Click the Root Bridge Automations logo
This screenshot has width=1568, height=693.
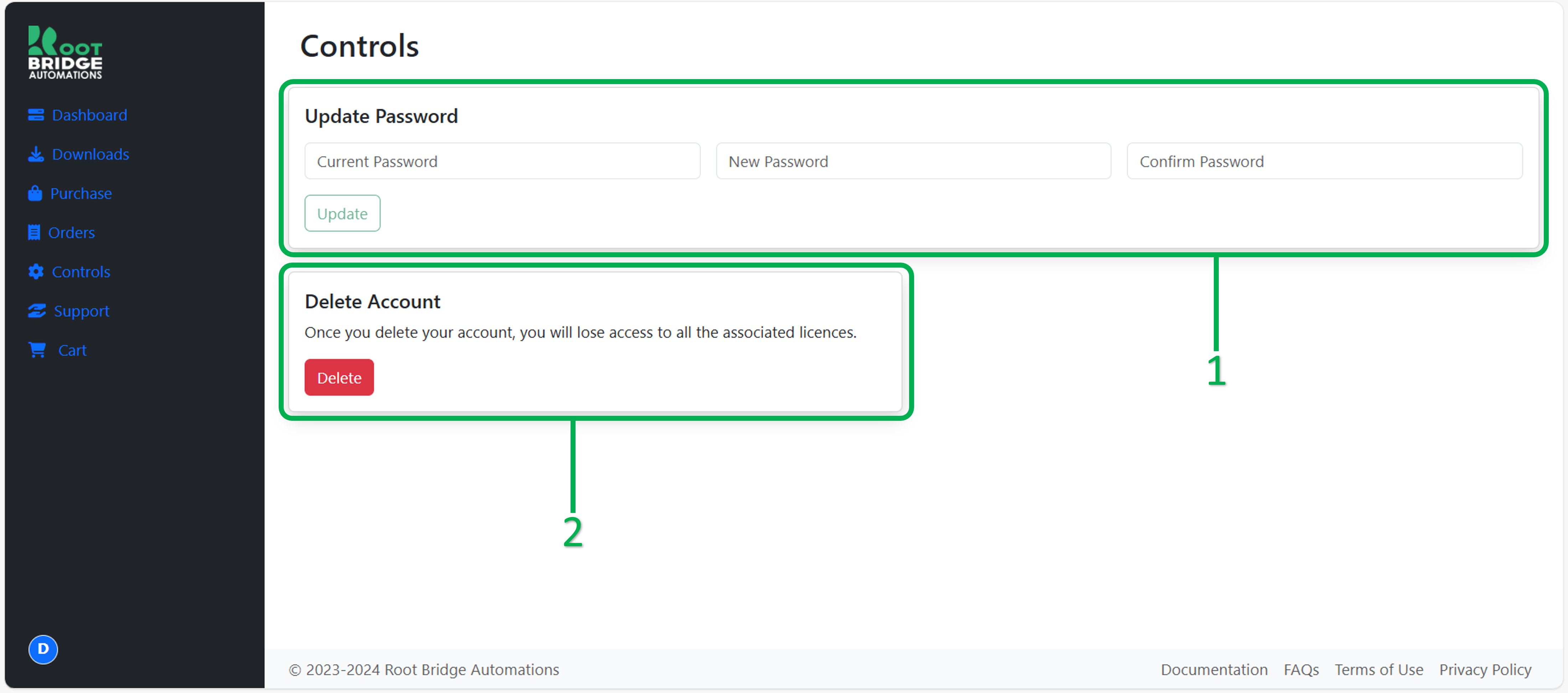pos(65,52)
